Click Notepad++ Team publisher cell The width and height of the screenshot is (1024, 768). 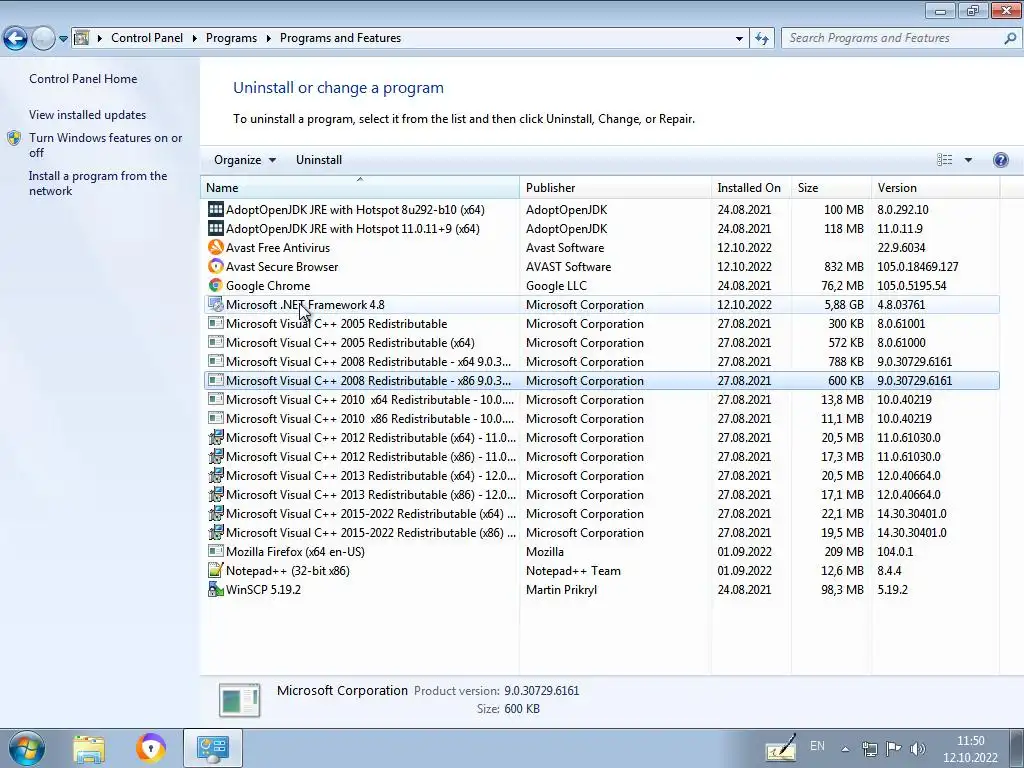pos(573,571)
